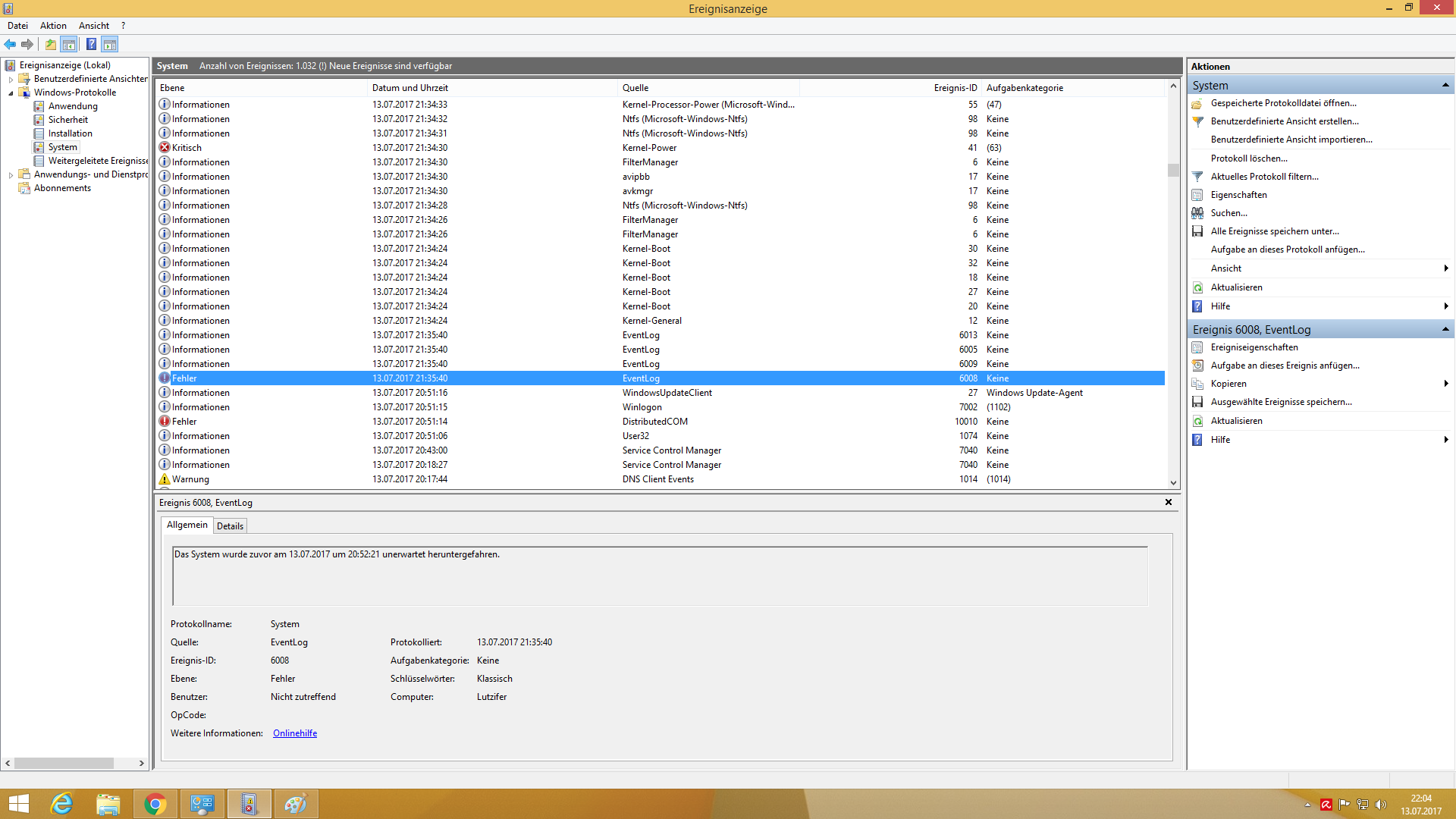Open the Aktion menu
This screenshot has height=819, width=1456.
point(53,26)
